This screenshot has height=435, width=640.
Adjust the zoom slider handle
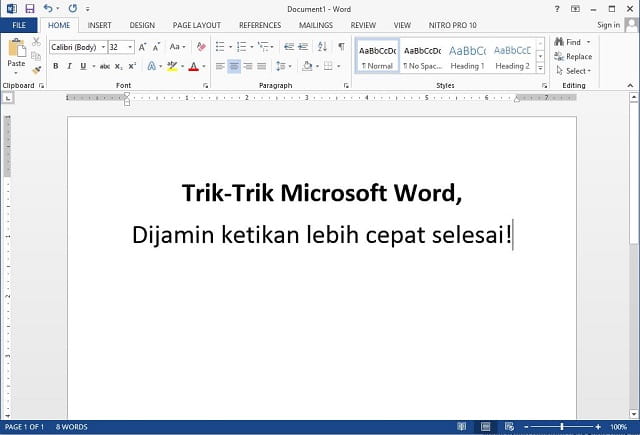tap(562, 427)
